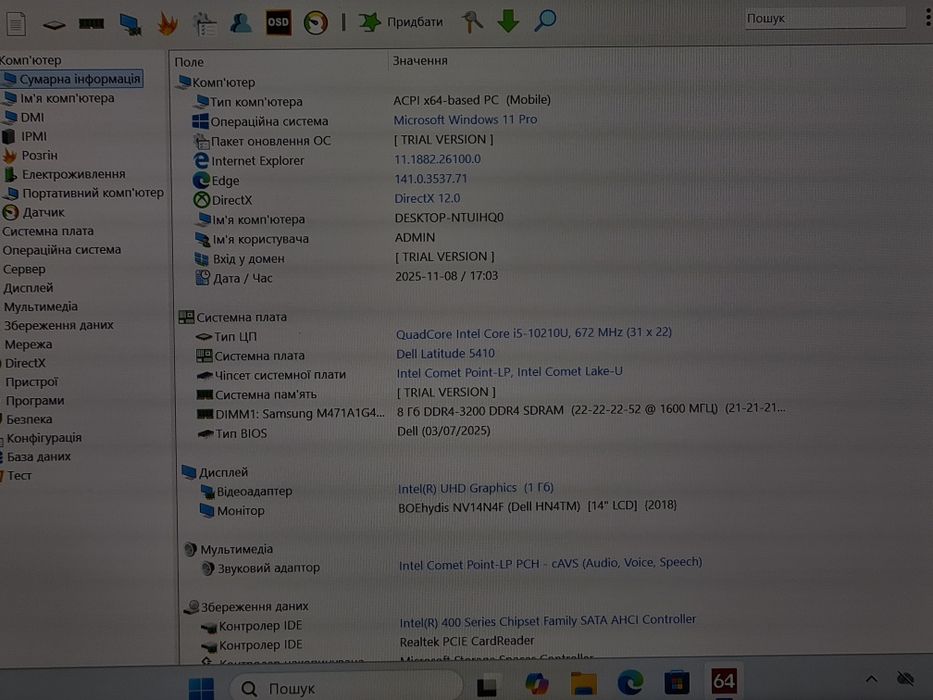Open Intel Comet Point-LP chipset link
Viewport: 933px width, 700px height.
click(x=509, y=372)
